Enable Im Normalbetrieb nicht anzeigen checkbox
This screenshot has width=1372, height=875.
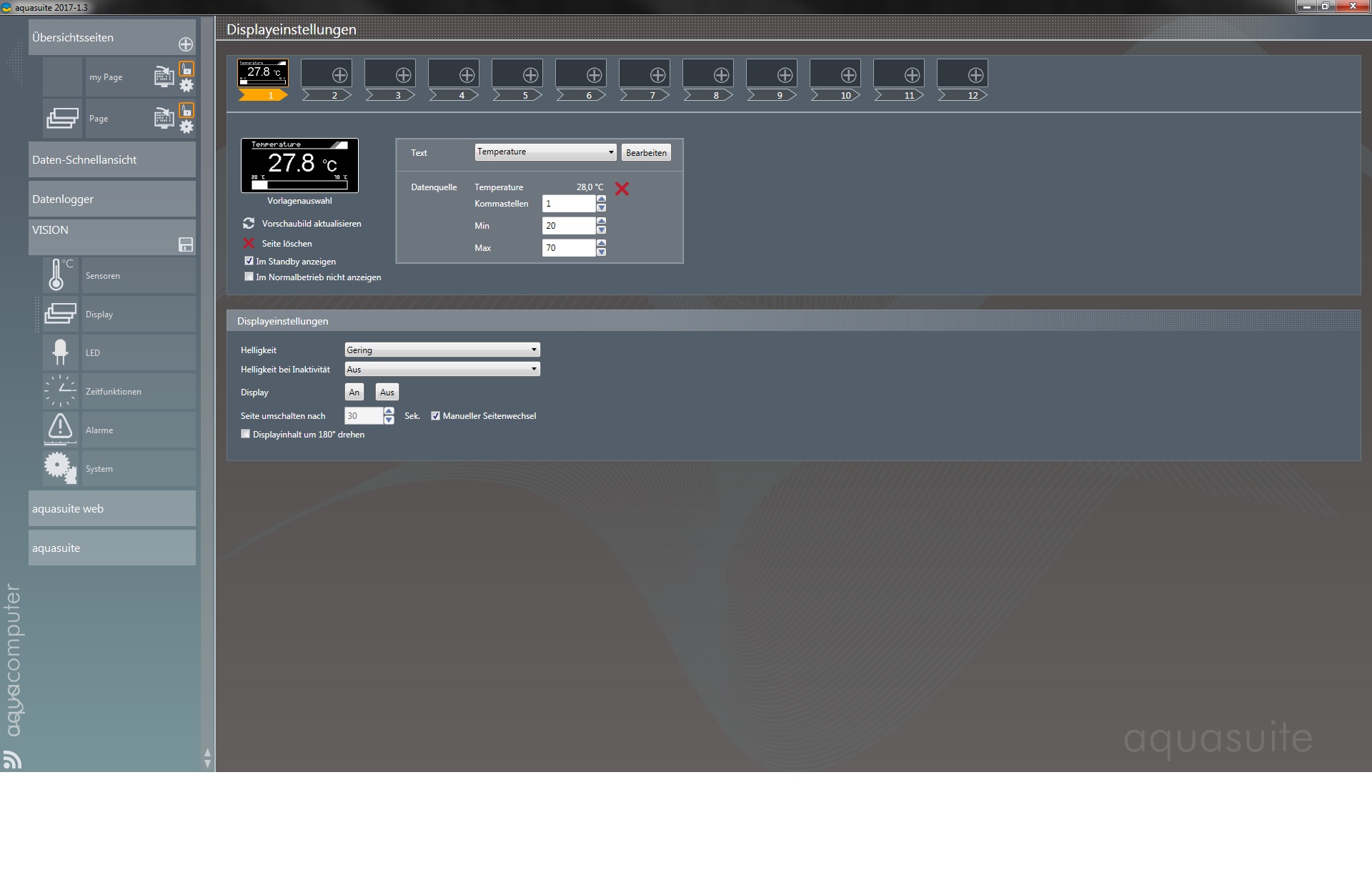tap(249, 277)
